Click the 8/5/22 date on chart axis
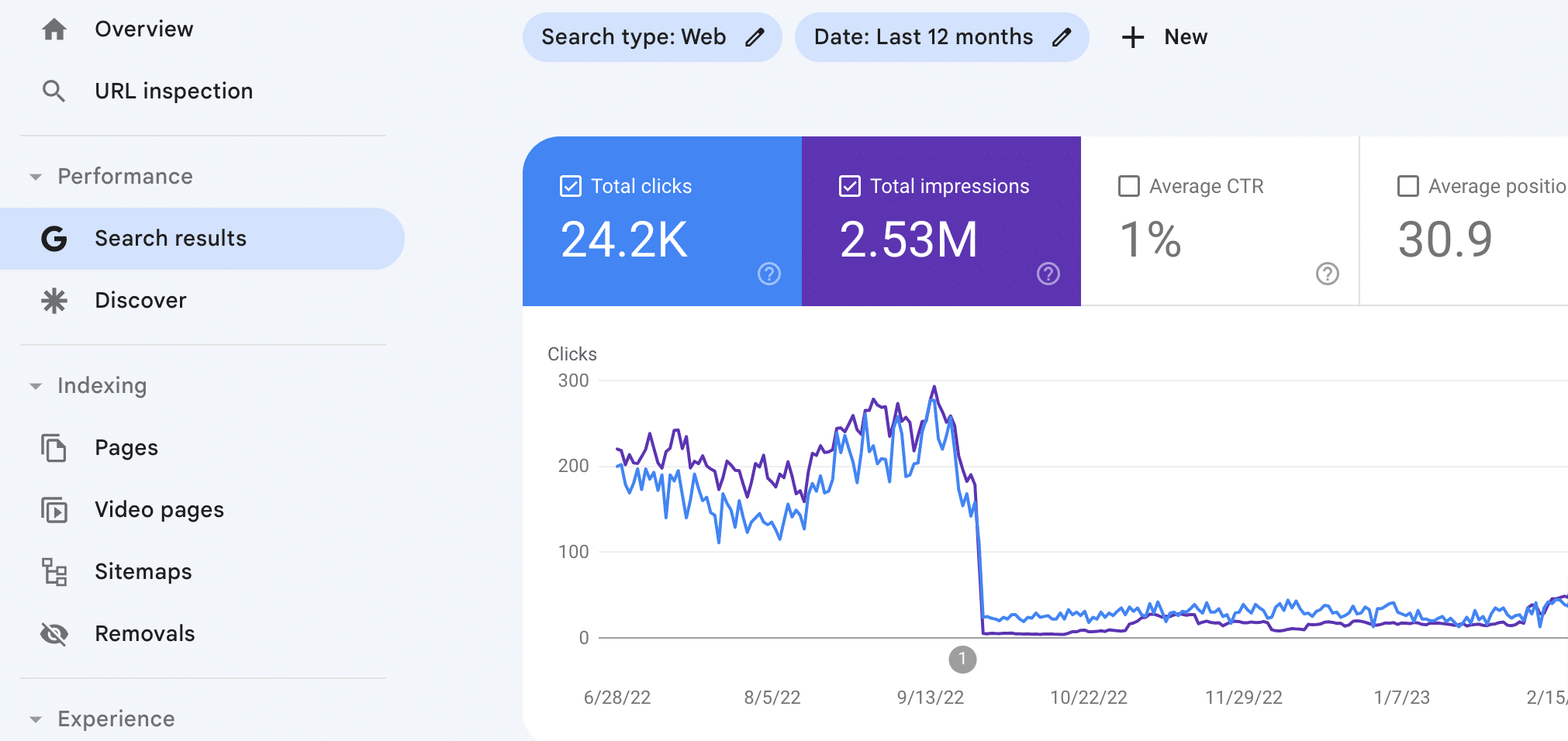This screenshot has width=1568, height=741. pos(772,698)
